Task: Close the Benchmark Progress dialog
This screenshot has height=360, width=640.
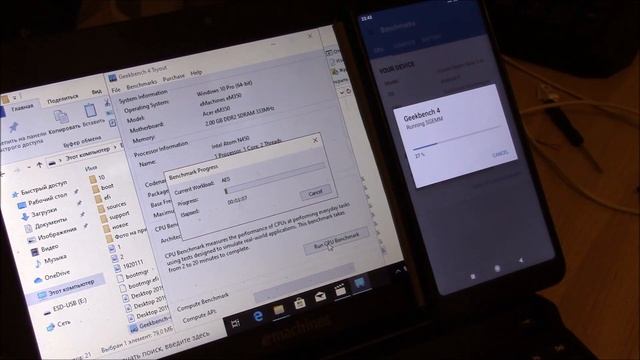Action: (315, 140)
